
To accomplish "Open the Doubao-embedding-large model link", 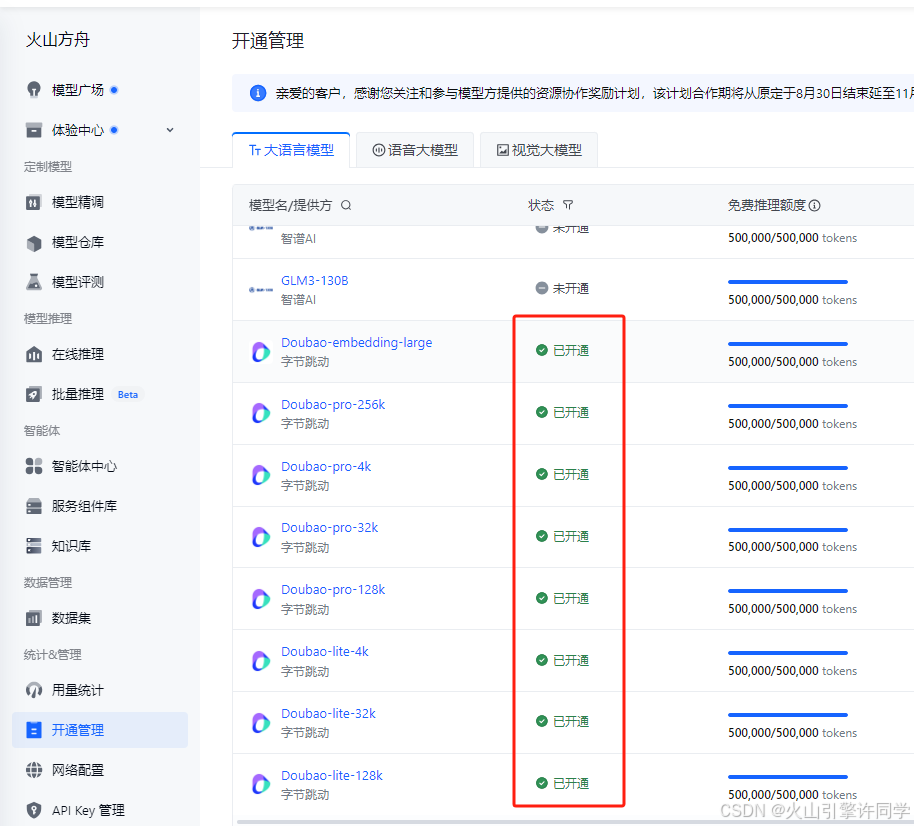I will tap(357, 343).
